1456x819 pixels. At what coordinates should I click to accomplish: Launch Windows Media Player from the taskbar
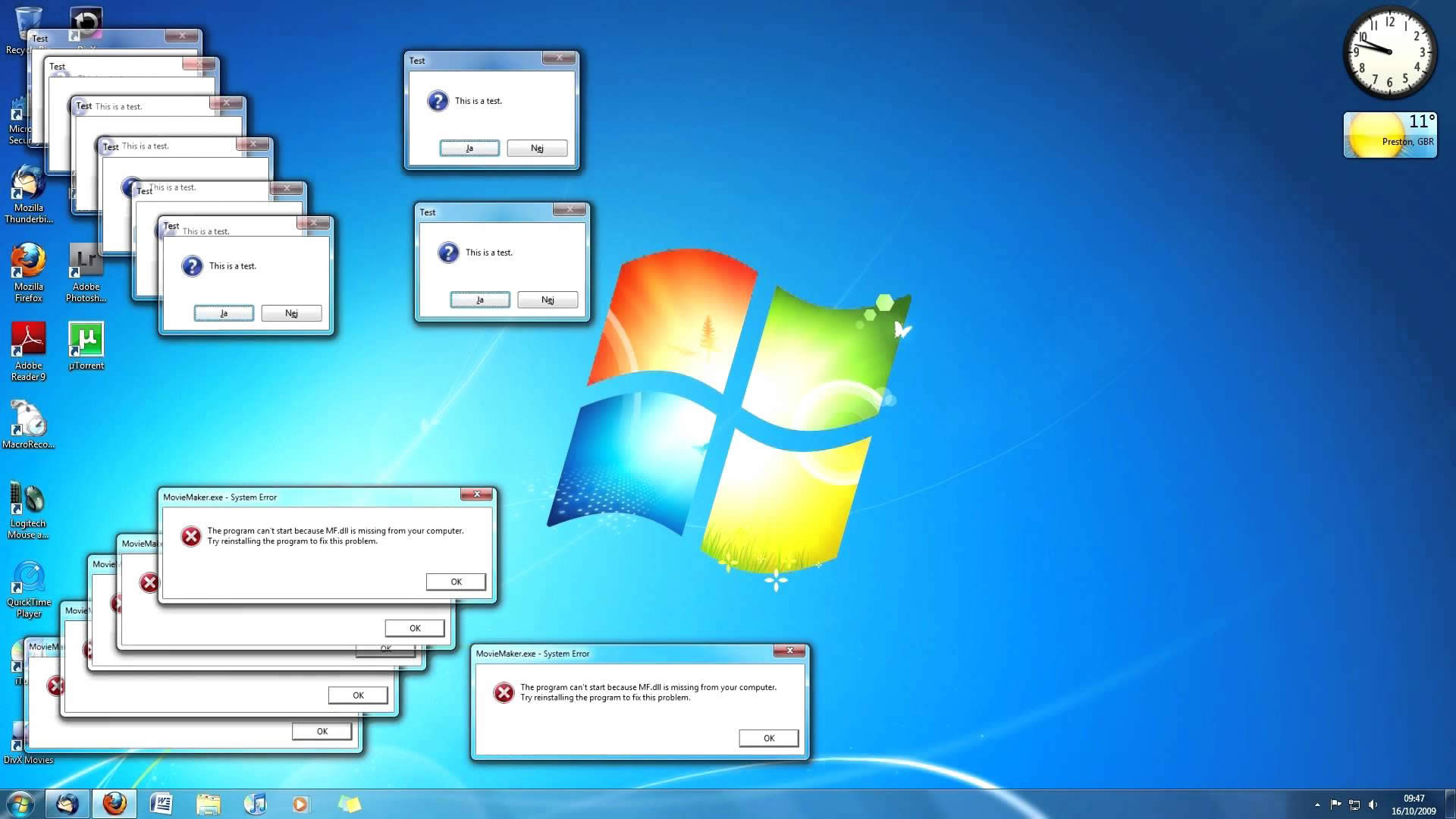302,803
